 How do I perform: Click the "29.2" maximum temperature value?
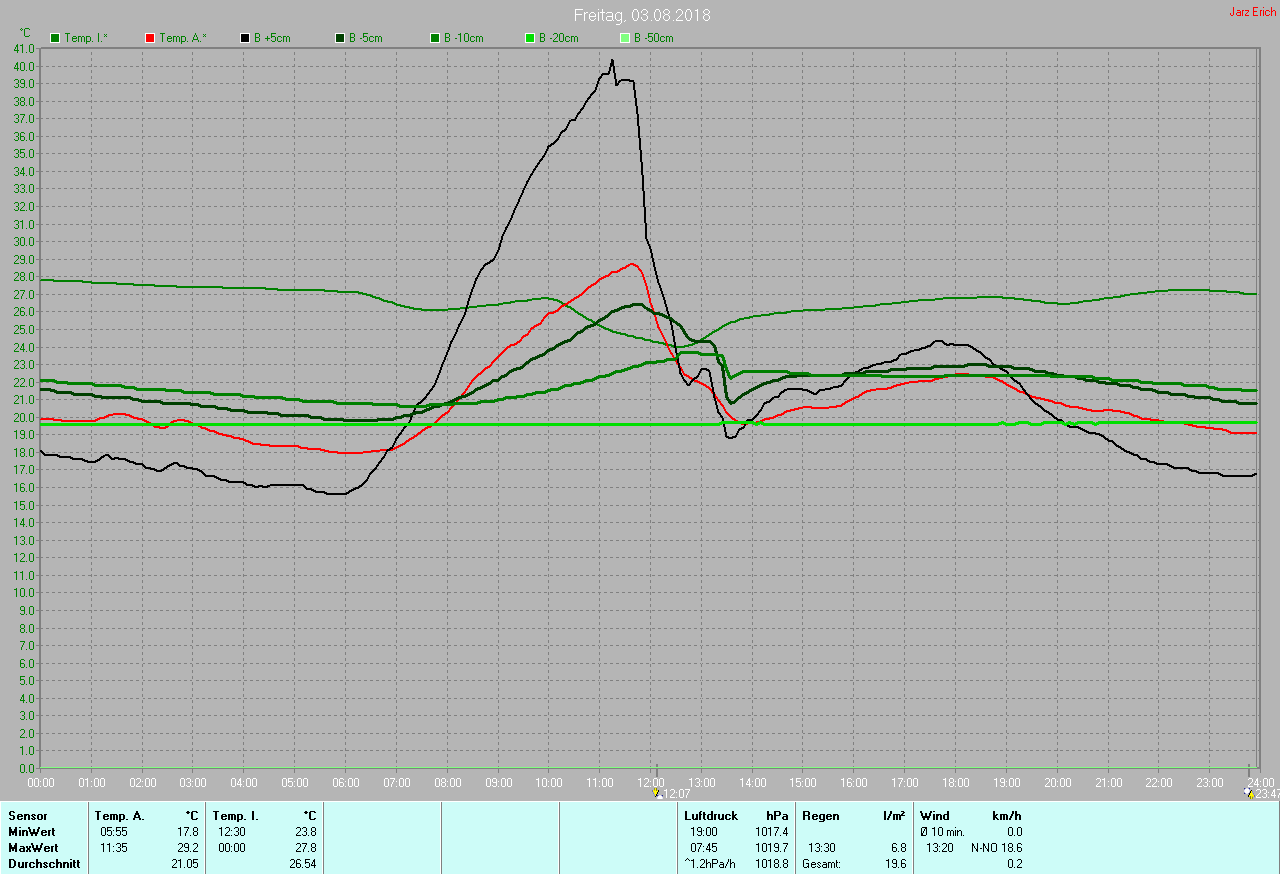pos(188,848)
